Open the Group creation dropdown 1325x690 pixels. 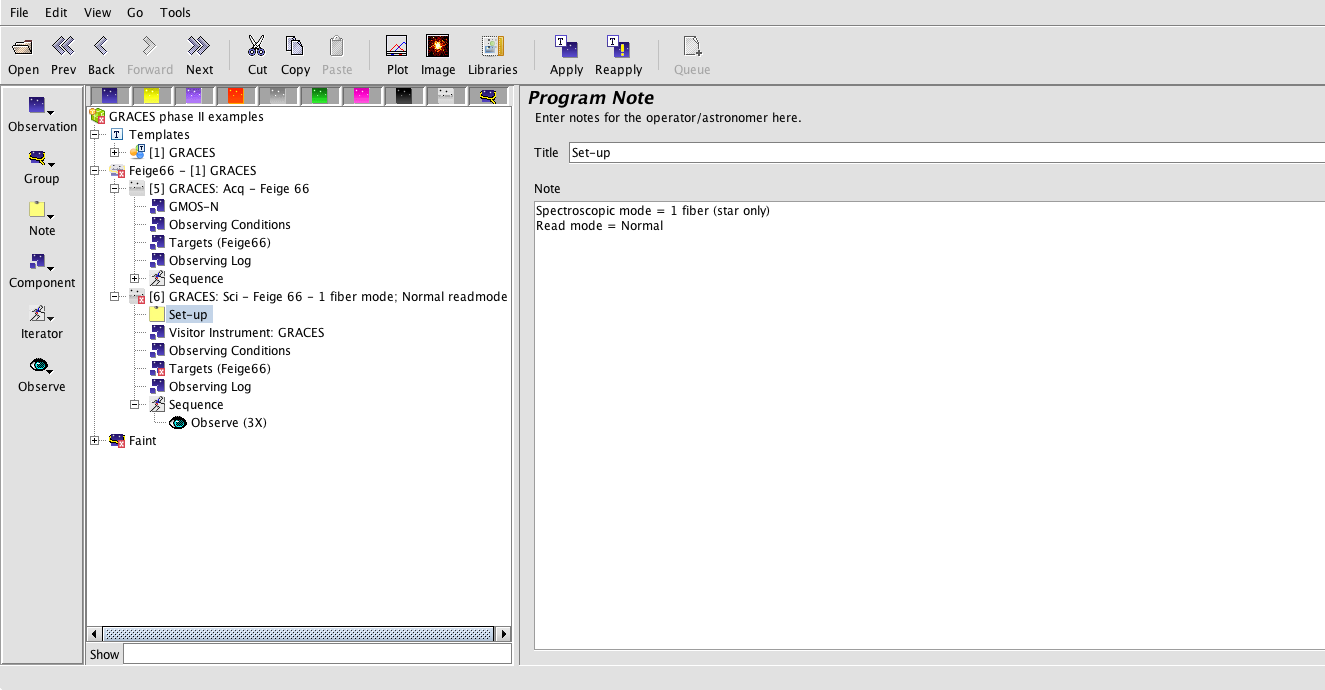[x=42, y=166]
